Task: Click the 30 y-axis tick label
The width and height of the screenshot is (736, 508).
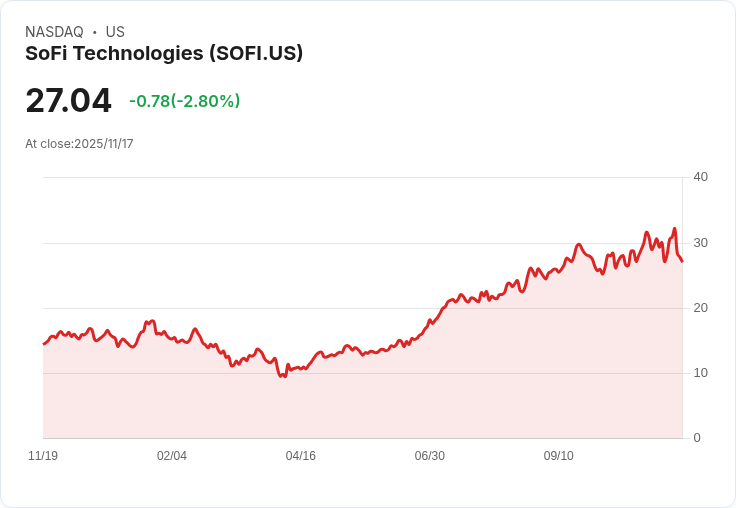Action: (x=701, y=243)
